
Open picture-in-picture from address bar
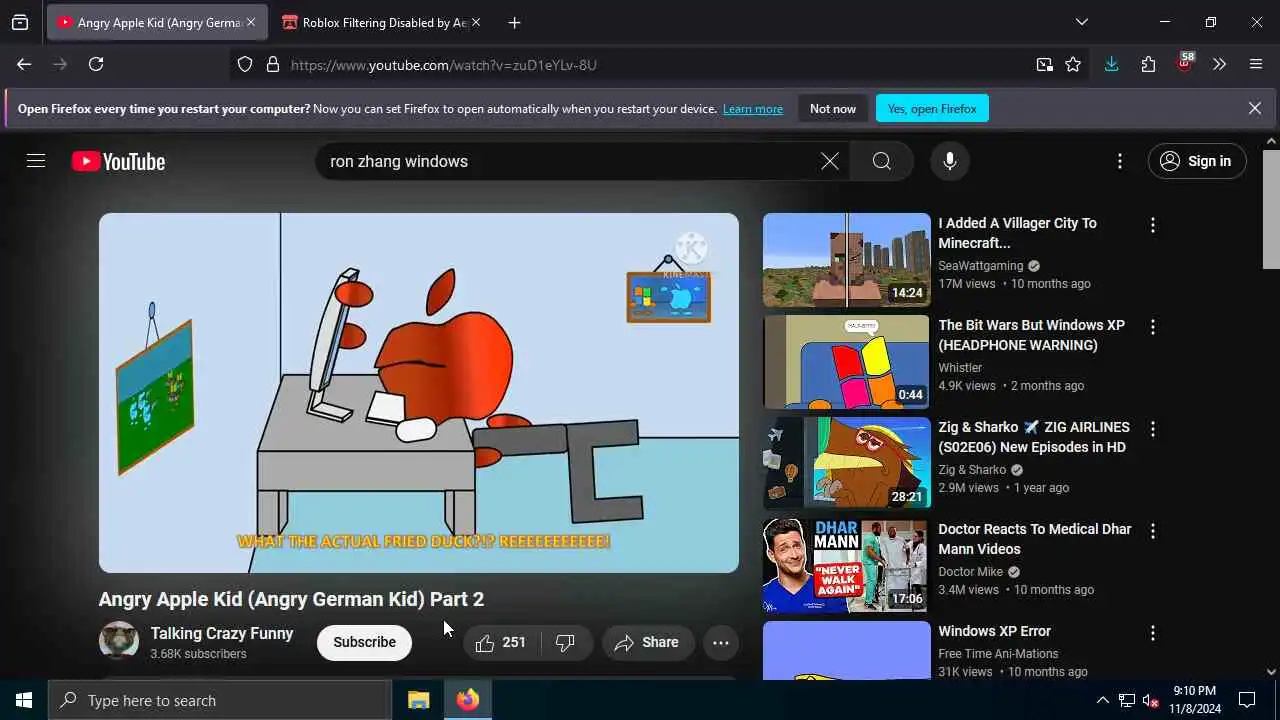[x=1044, y=65]
